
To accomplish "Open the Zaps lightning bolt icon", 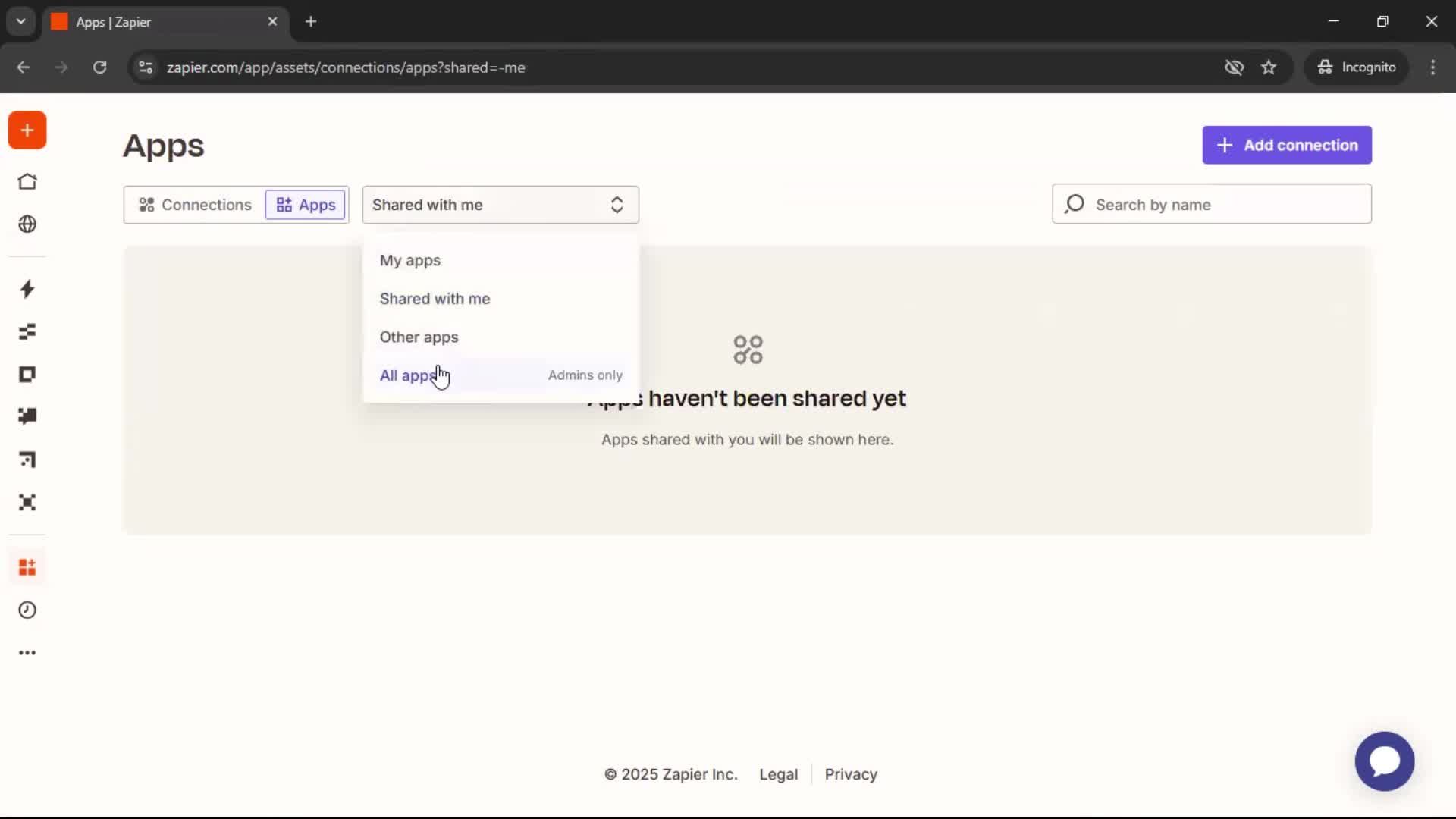I will point(27,289).
